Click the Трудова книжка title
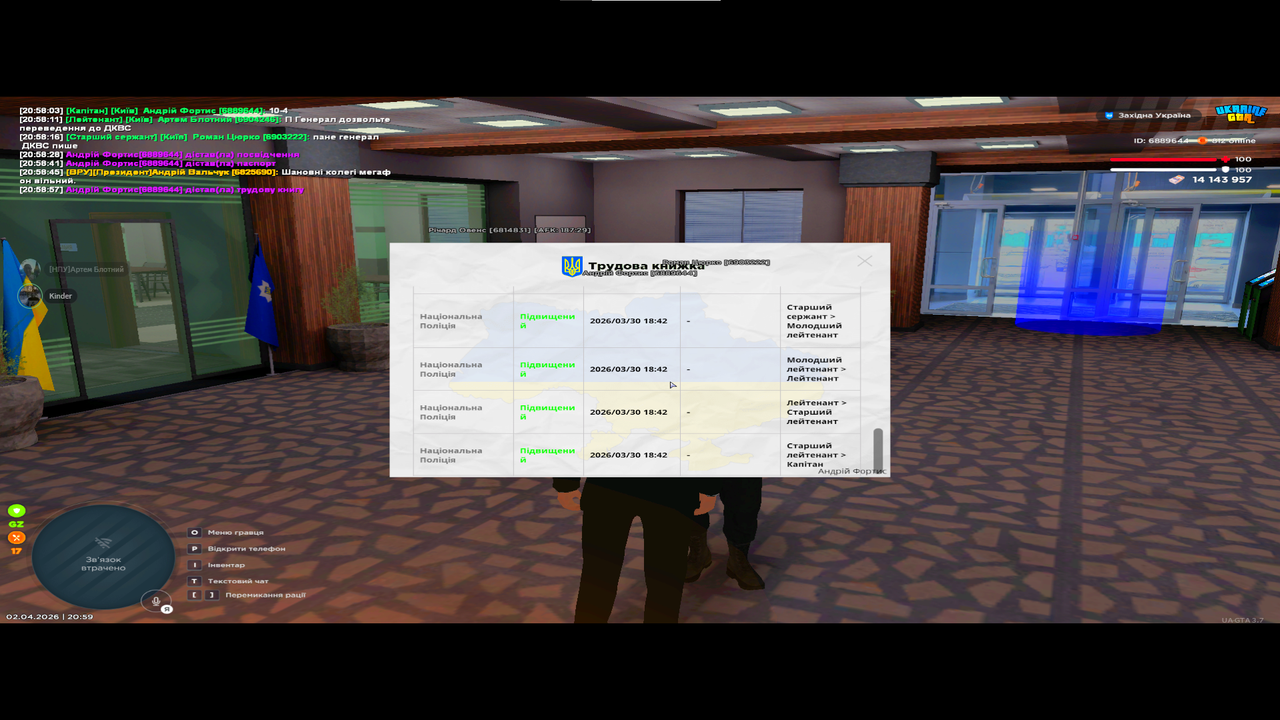1280x720 pixels. [x=646, y=266]
